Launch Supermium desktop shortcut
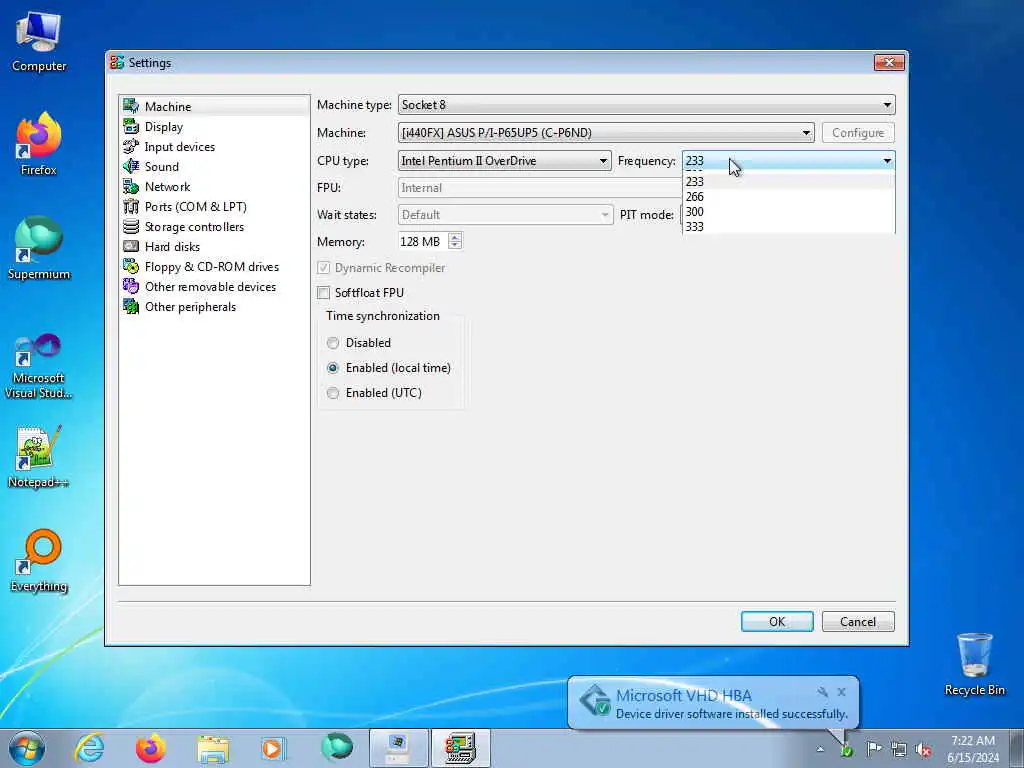1024x768 pixels. 39,248
